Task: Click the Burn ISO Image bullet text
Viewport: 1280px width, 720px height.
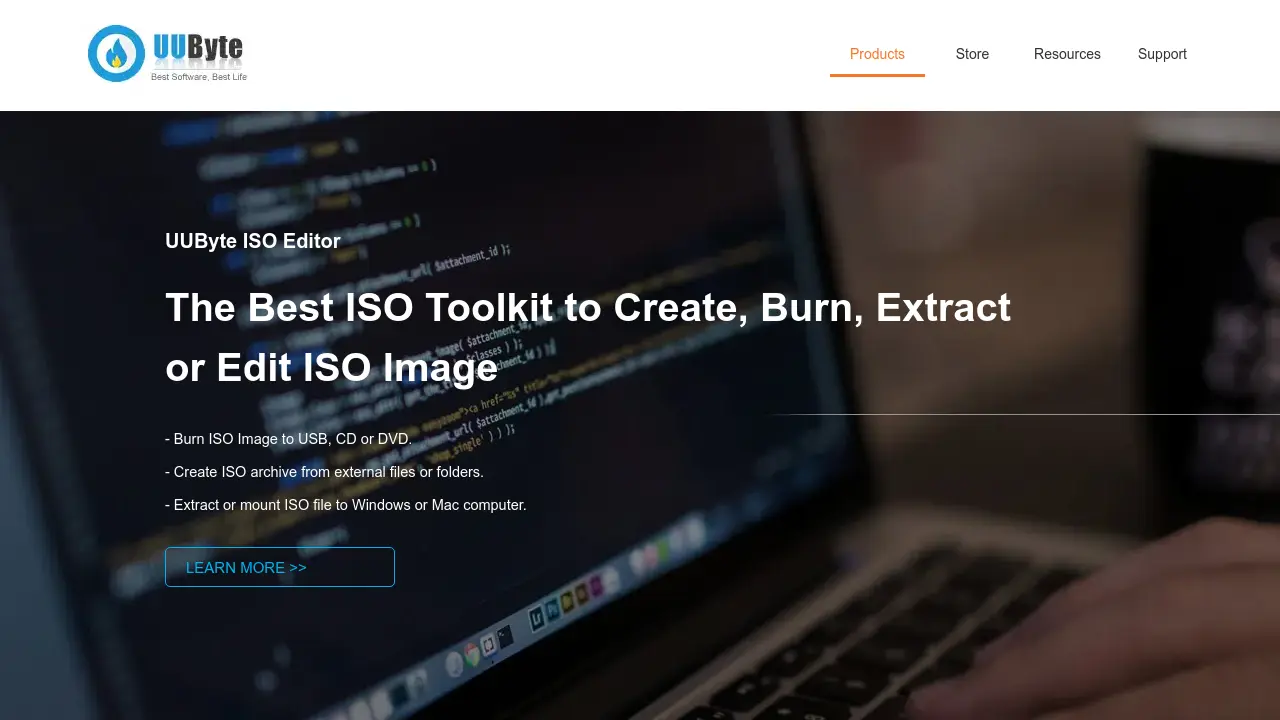Action: [288, 438]
